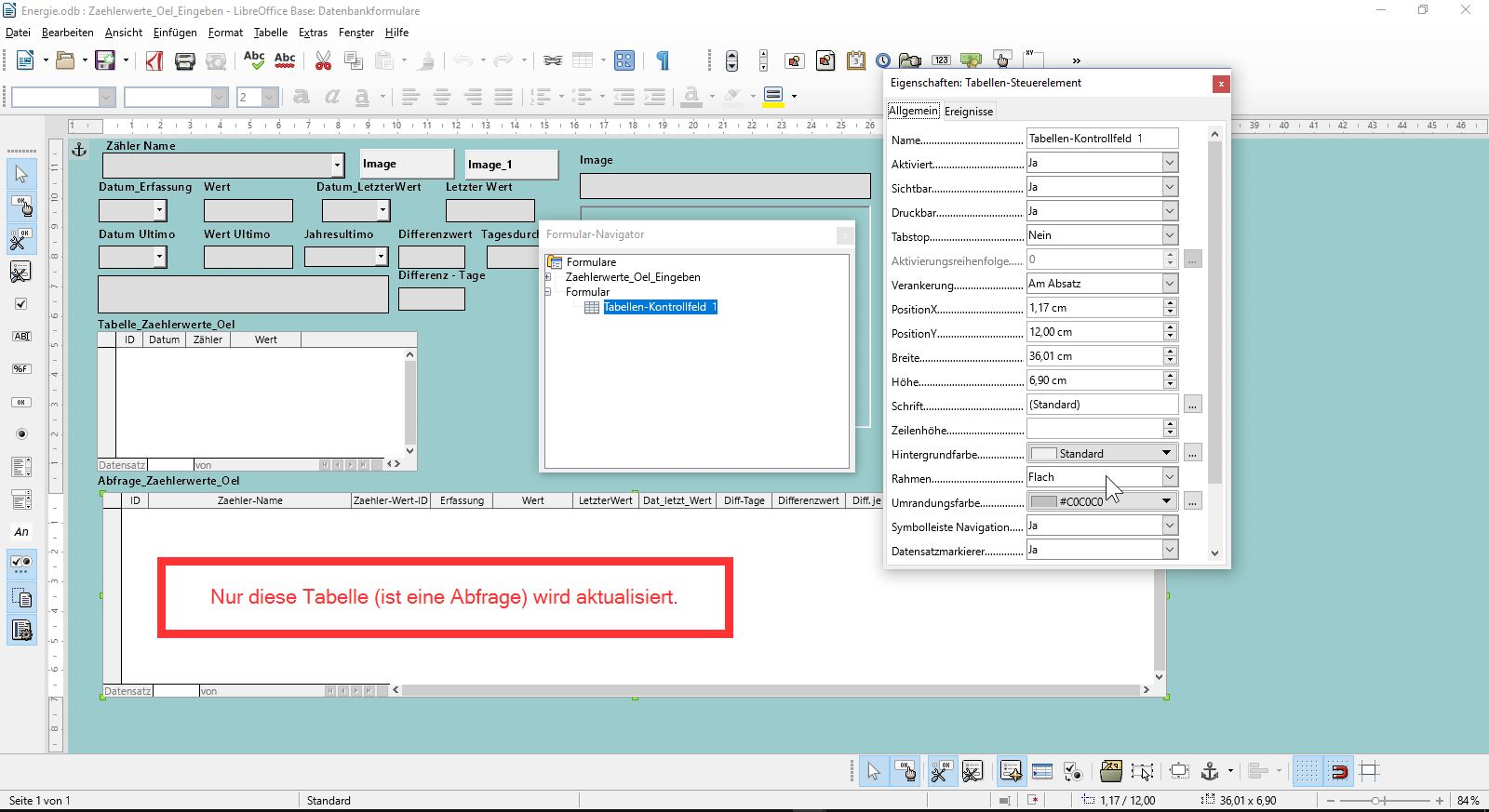Collapse the Formular tree node
This screenshot has width=1489, height=812.
point(548,292)
